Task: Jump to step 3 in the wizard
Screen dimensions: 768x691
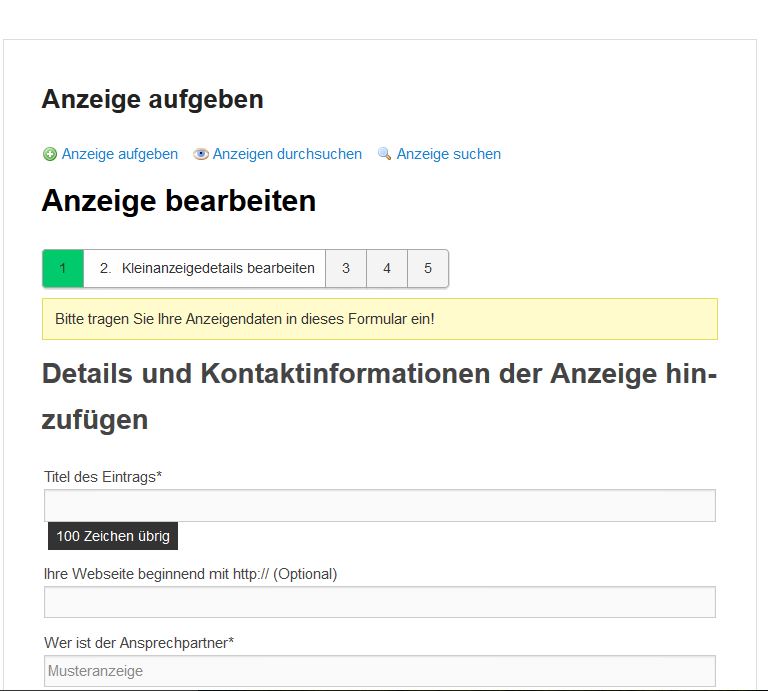Action: coord(346,268)
